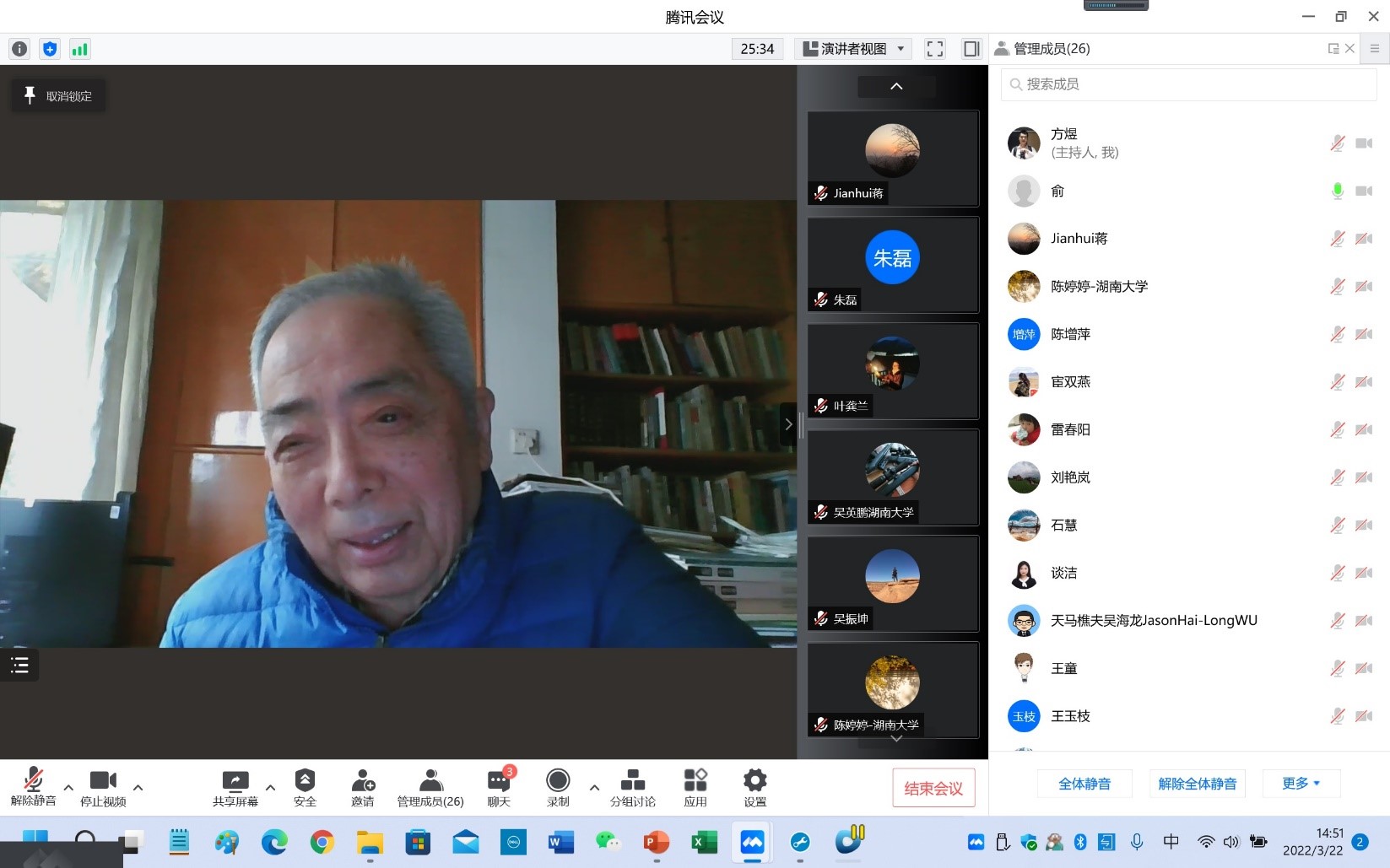The image size is (1390, 868).
Task: Open the share screen tool
Action: 235,787
